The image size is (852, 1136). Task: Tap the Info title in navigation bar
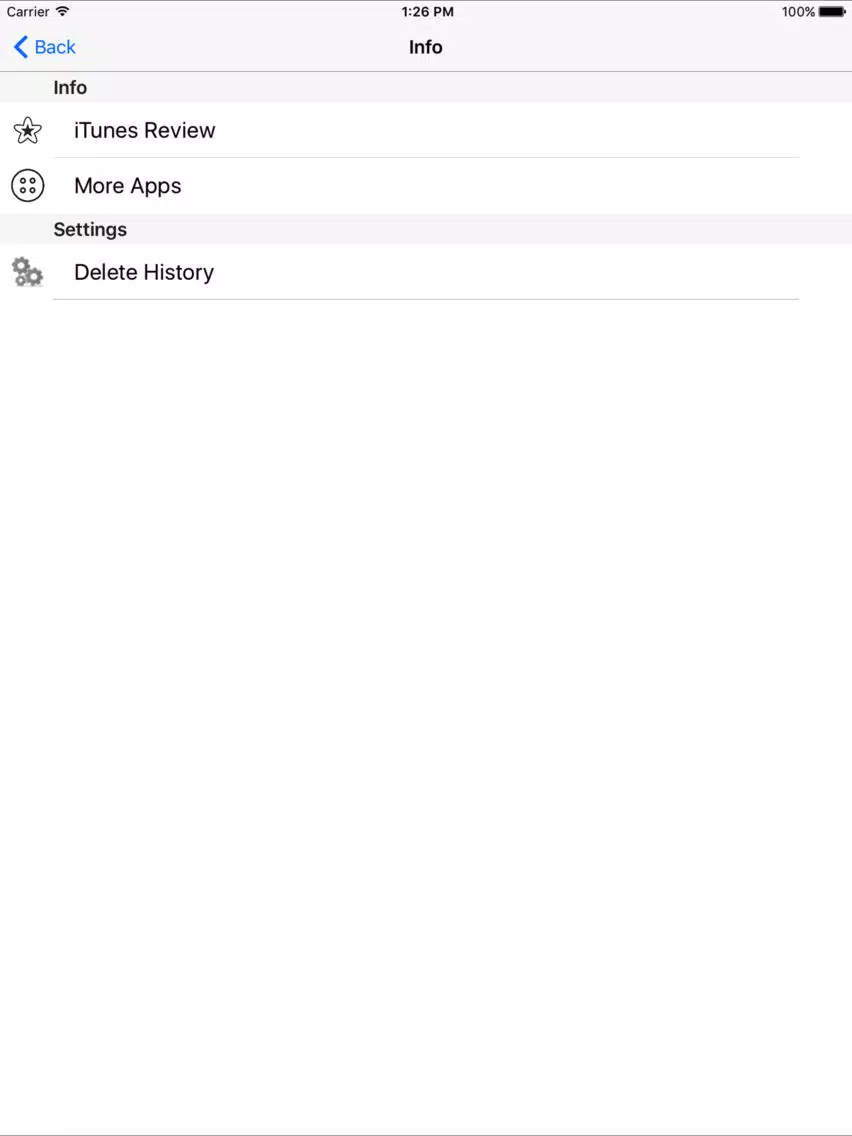[x=426, y=47]
